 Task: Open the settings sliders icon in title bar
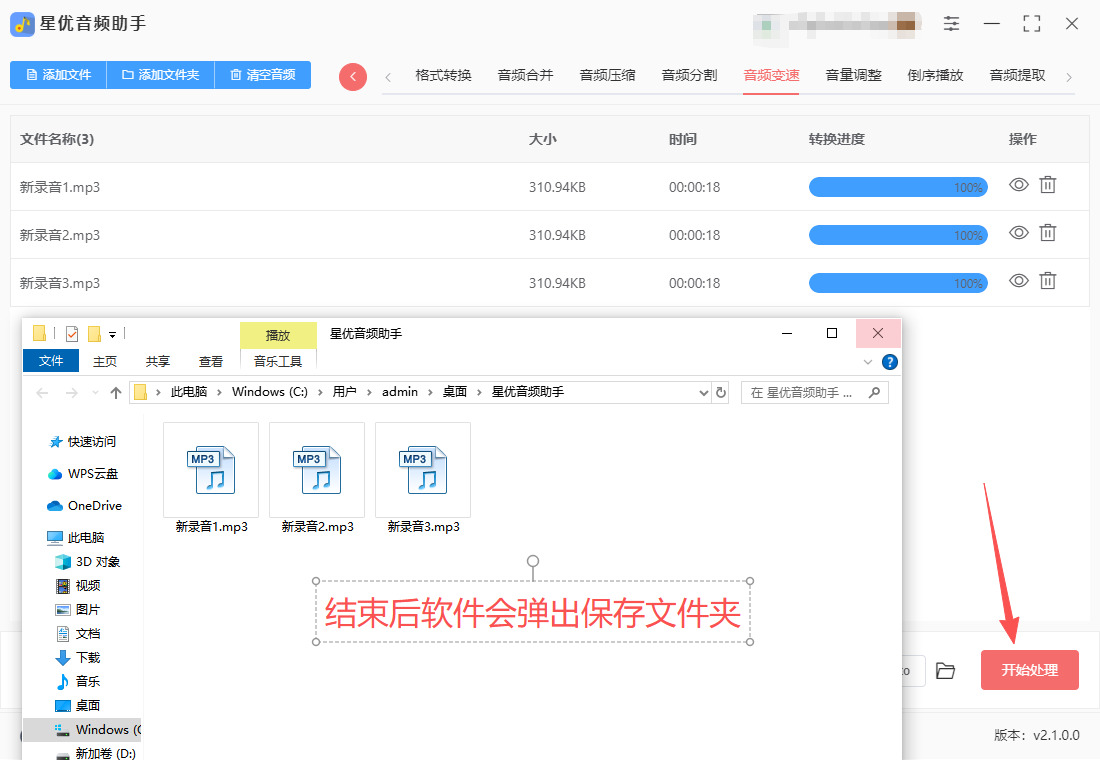click(x=951, y=24)
